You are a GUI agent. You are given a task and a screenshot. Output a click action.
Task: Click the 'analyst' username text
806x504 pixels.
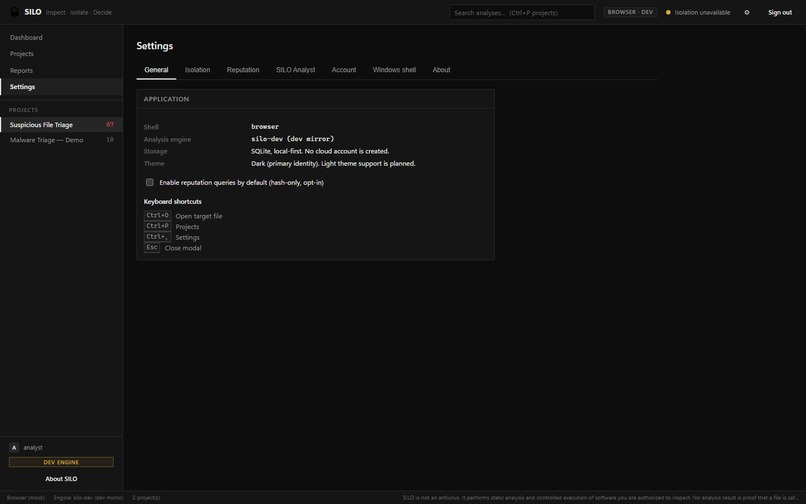tap(33, 447)
